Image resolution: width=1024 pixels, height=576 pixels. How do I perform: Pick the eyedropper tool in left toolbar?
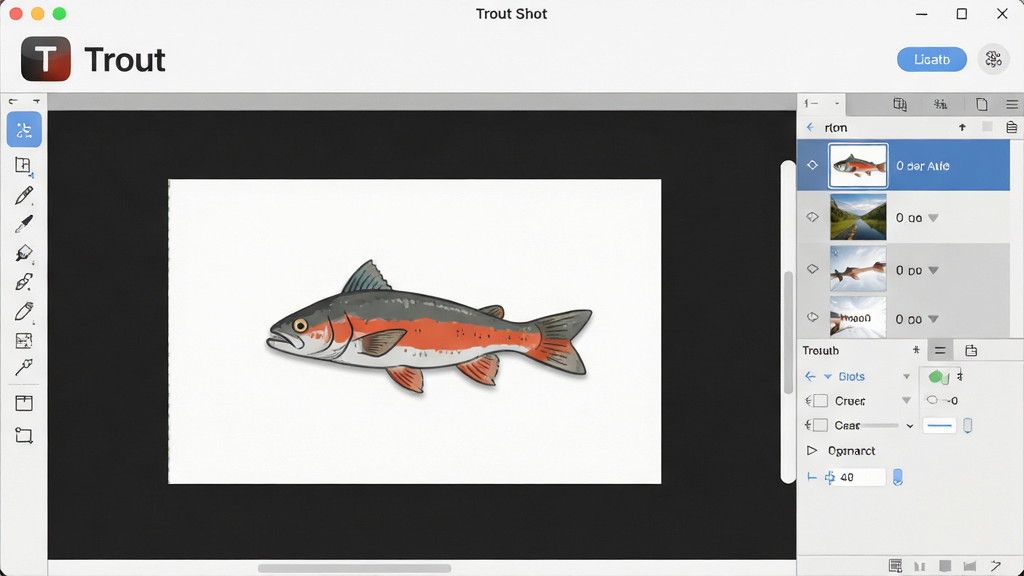tap(24, 224)
